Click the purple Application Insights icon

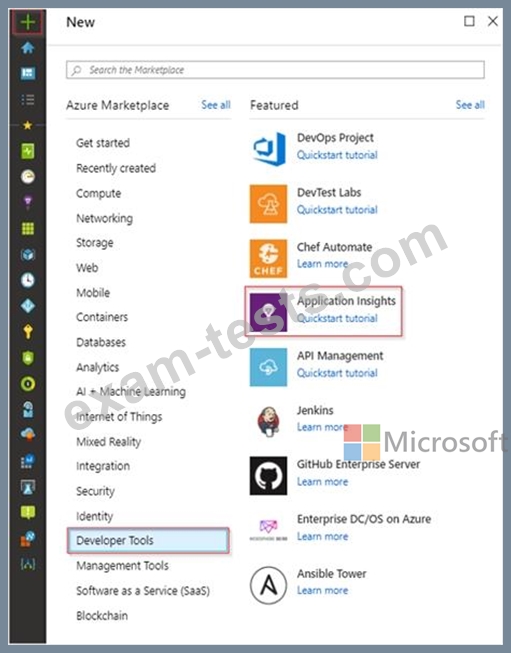269,313
